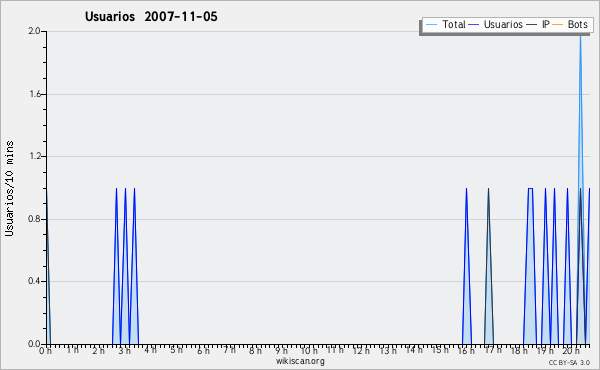The image size is (600, 370).
Task: Click the light blue Total legend line
Action: click(x=431, y=25)
